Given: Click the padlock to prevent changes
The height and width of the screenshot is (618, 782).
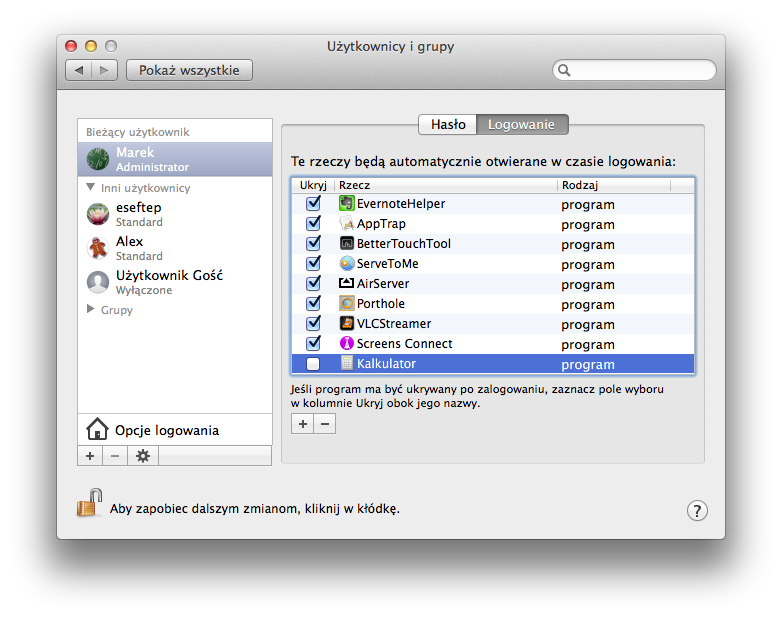Looking at the screenshot, I should pos(90,503).
